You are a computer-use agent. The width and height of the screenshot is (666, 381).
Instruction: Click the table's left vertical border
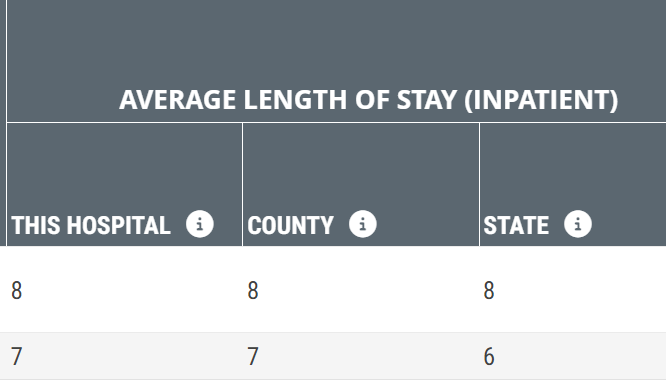(x=6, y=123)
